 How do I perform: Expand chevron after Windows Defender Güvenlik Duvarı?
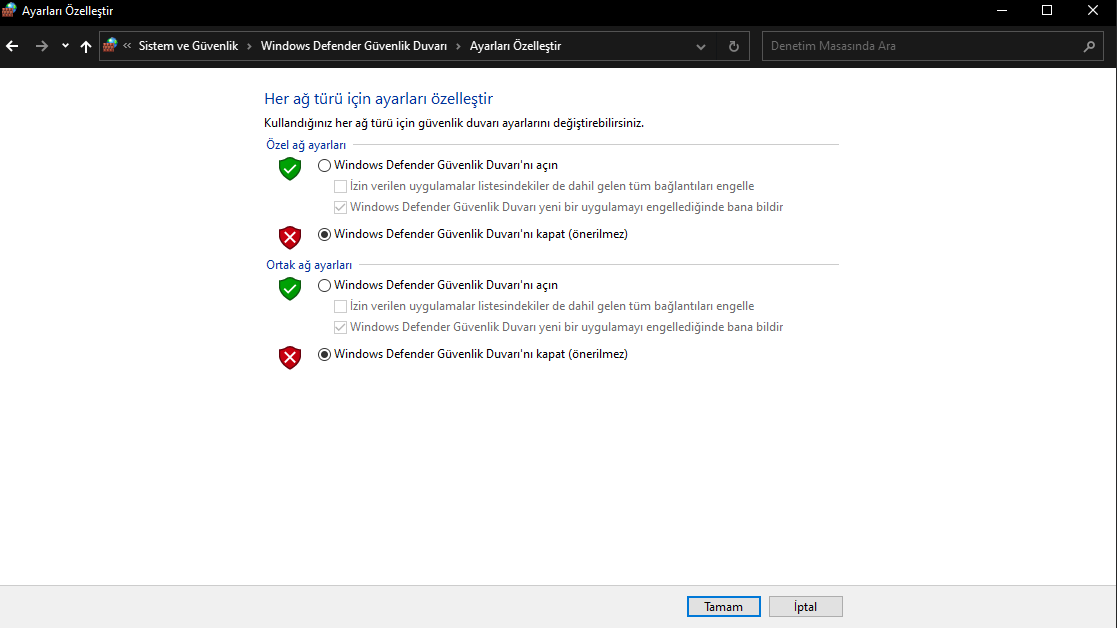[x=458, y=46]
